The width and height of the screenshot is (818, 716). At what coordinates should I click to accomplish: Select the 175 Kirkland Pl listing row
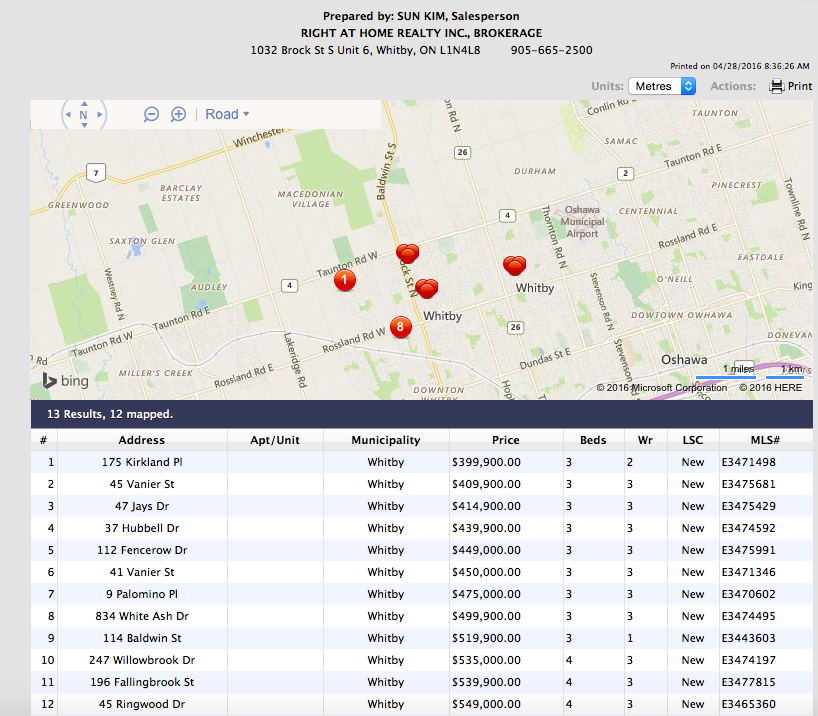[x=141, y=462]
